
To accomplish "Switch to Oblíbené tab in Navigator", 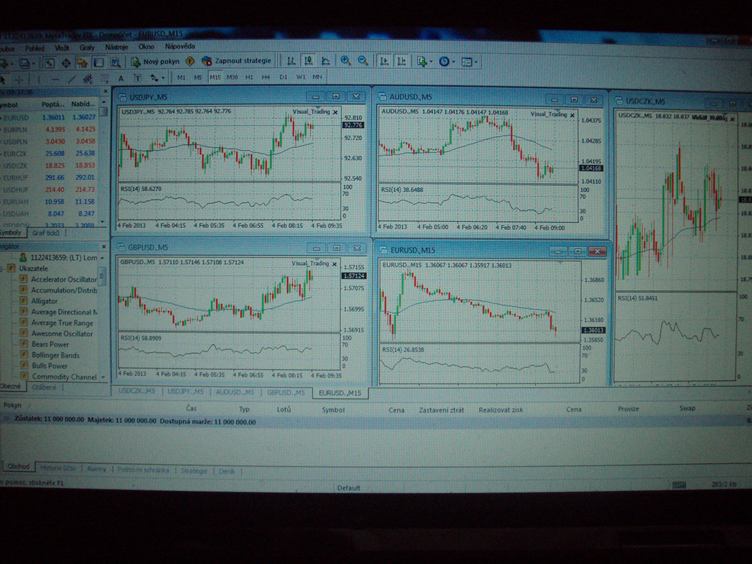I will point(44,388).
